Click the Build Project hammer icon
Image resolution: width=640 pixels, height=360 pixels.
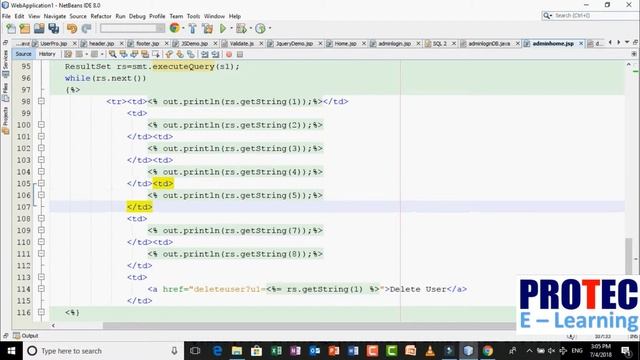coord(193,29)
